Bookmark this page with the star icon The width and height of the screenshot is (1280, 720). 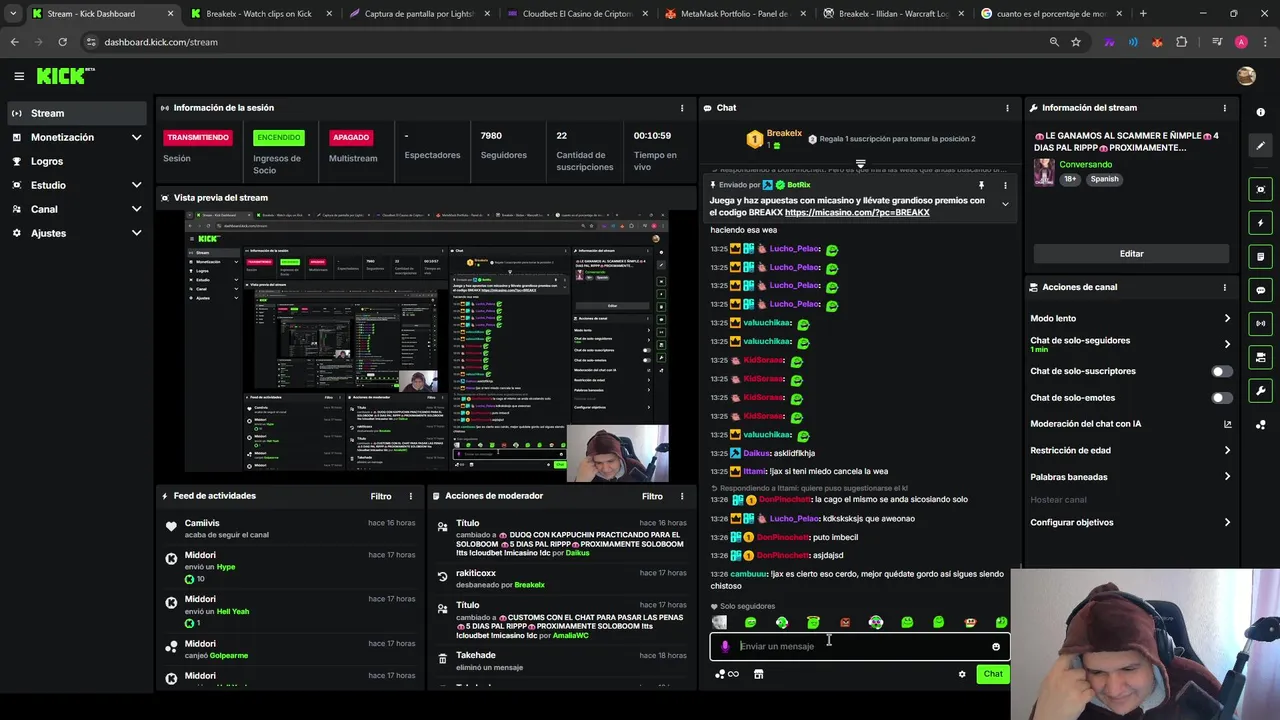[1076, 42]
